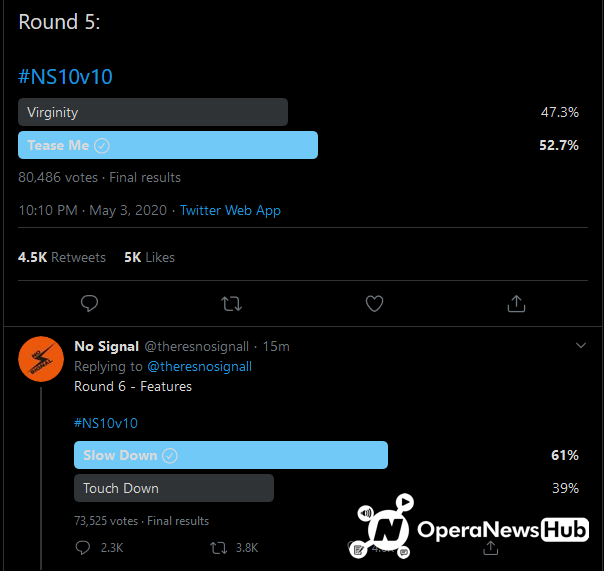This screenshot has height=571, width=604.
Task: Select the Slow Down poll option
Action: [x=230, y=456]
